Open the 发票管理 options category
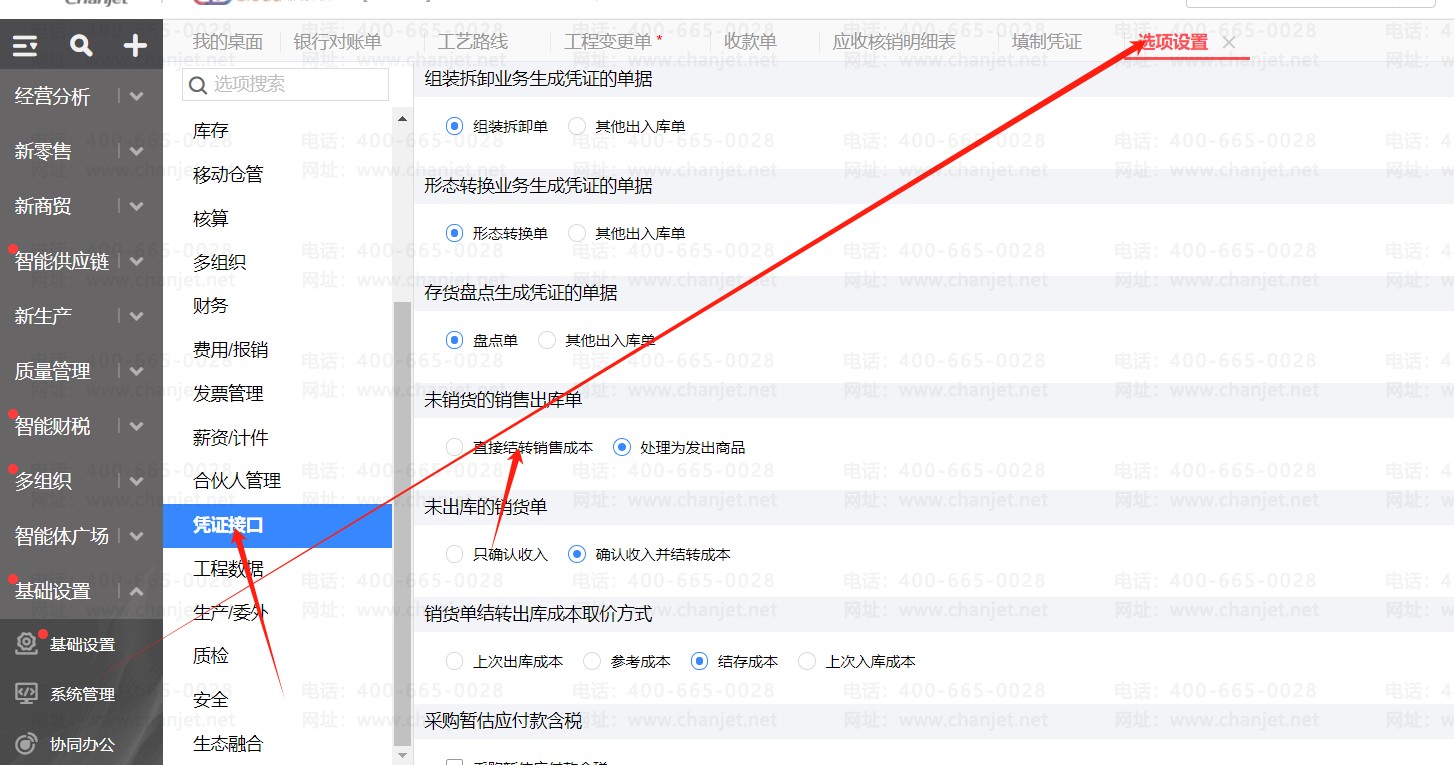The height and width of the screenshot is (765, 1454). [228, 394]
